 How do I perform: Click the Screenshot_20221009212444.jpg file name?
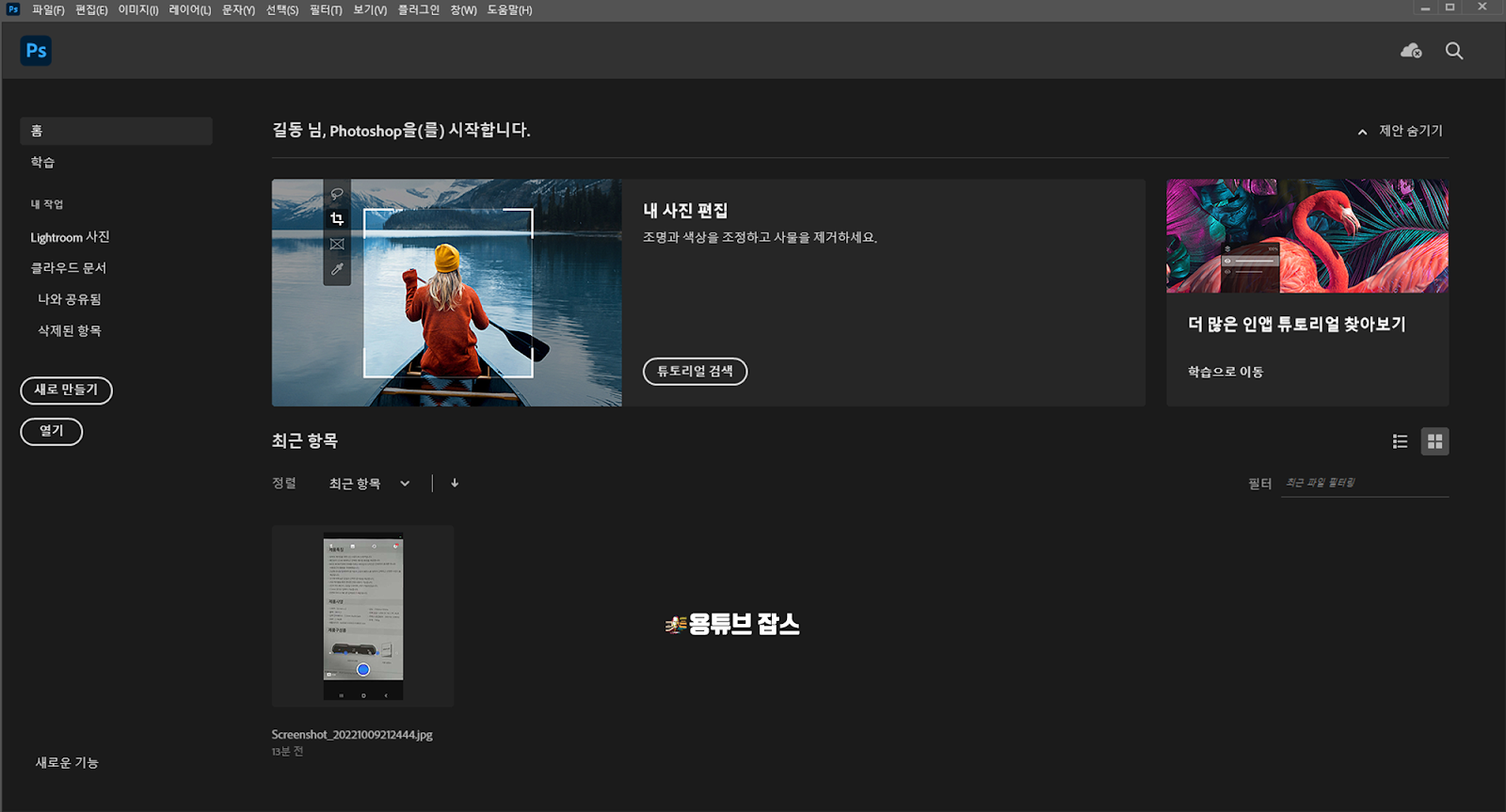pyautogui.click(x=352, y=735)
